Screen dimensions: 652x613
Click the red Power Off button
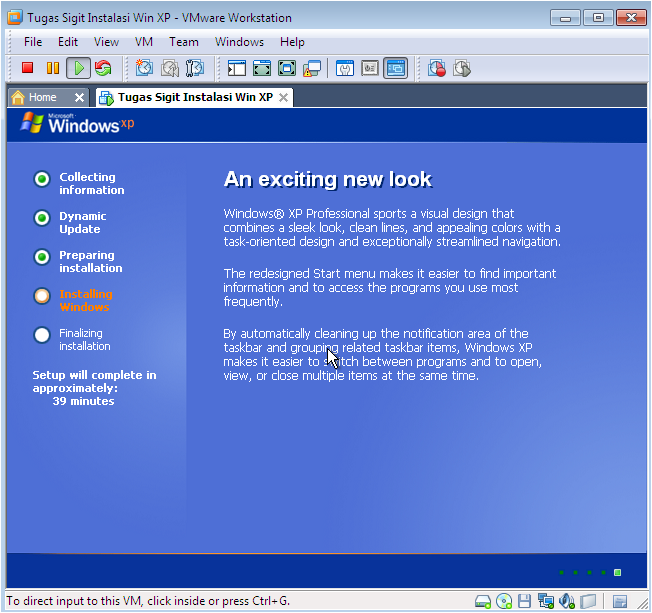tap(27, 68)
